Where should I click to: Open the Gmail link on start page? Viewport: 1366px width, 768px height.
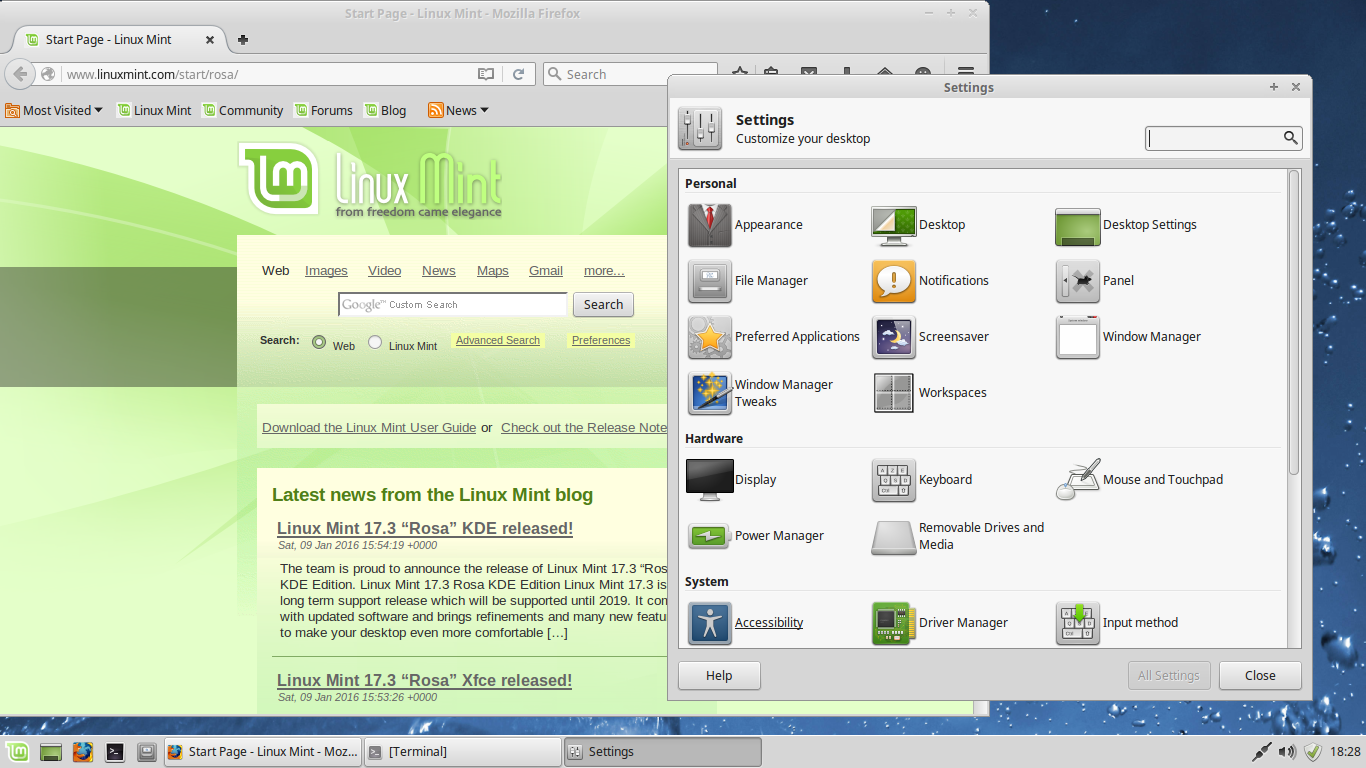pyautogui.click(x=546, y=271)
